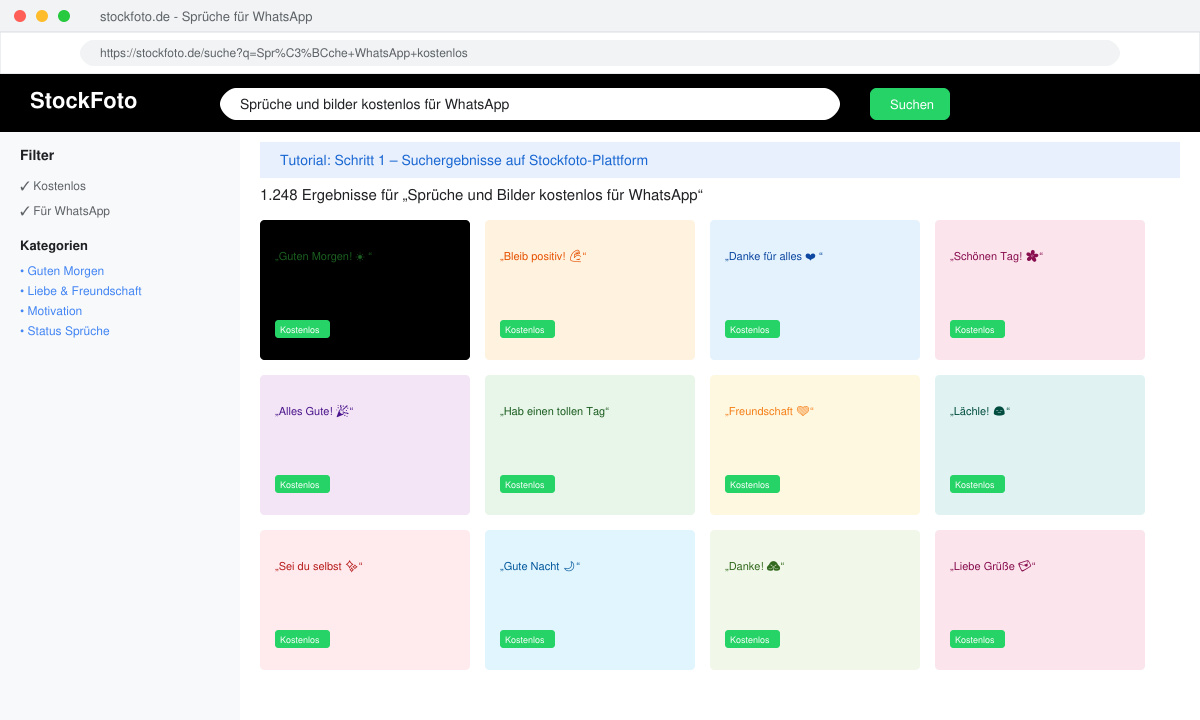
Task: Click Kostenlos badge on Alles Gute card
Action: click(x=302, y=484)
